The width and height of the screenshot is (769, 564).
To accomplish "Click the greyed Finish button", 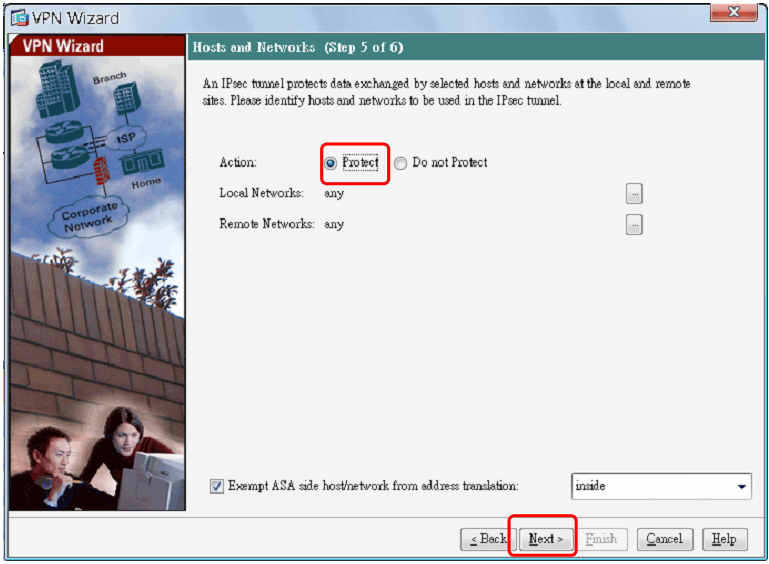I will (x=601, y=539).
